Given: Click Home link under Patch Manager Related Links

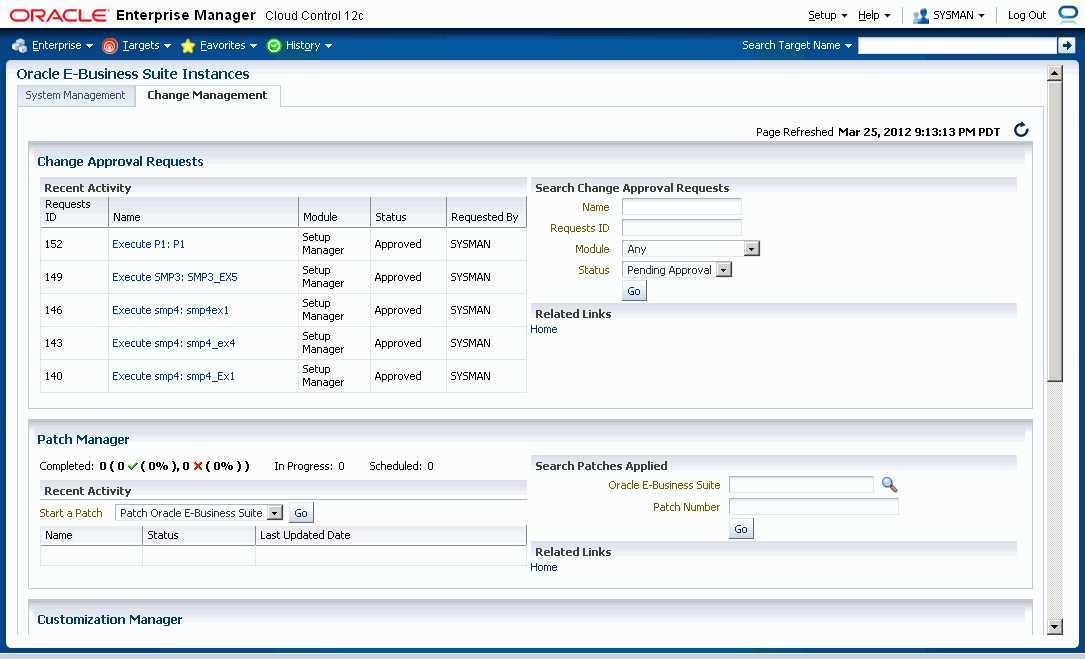Looking at the screenshot, I should (x=543, y=568).
